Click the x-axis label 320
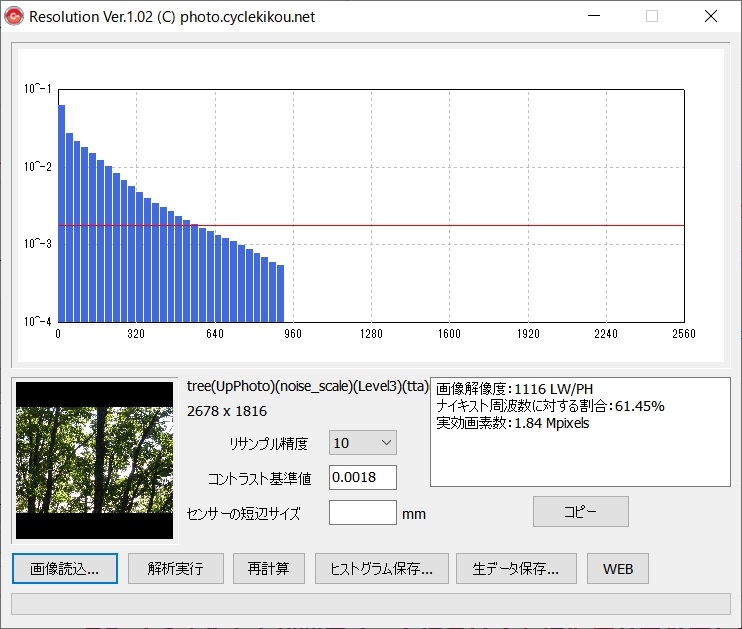 point(136,334)
